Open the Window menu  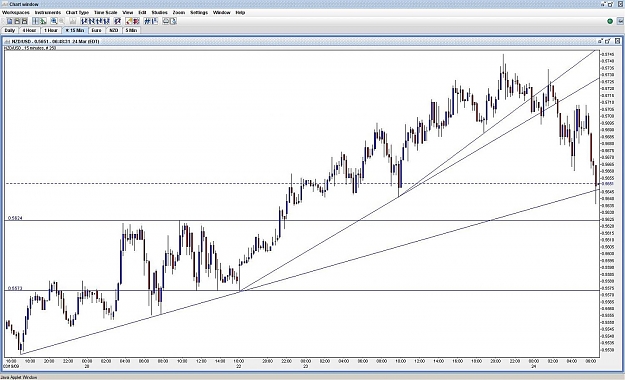(222, 12)
